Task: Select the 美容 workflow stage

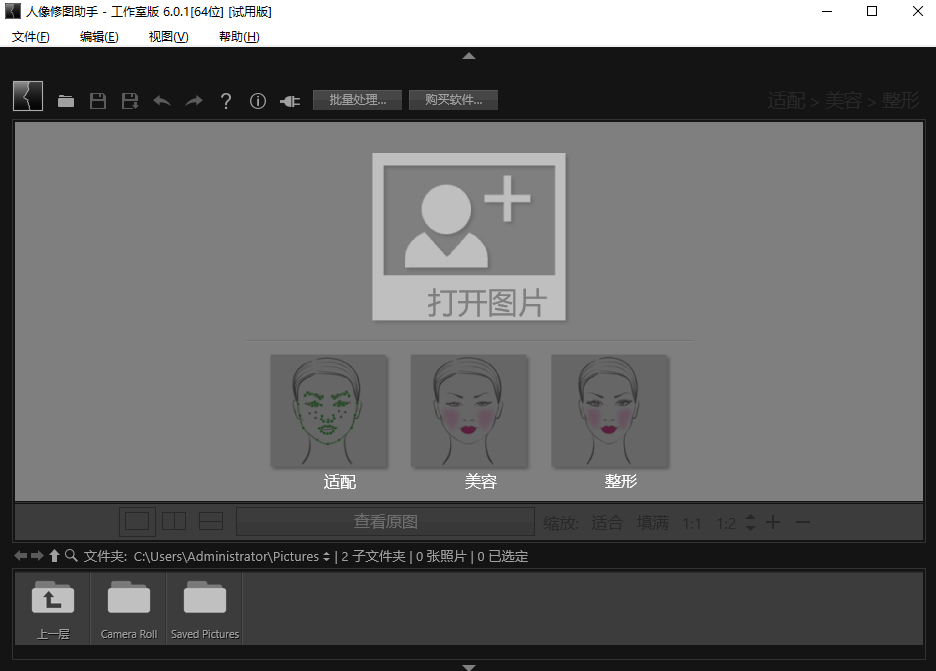Action: coord(469,412)
